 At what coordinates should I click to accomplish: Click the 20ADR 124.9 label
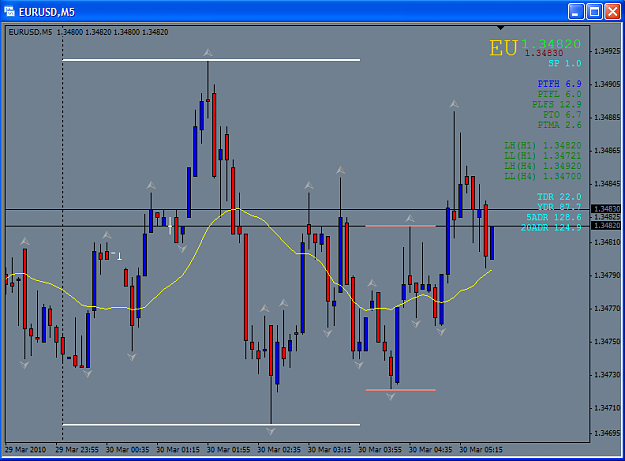coord(551,228)
